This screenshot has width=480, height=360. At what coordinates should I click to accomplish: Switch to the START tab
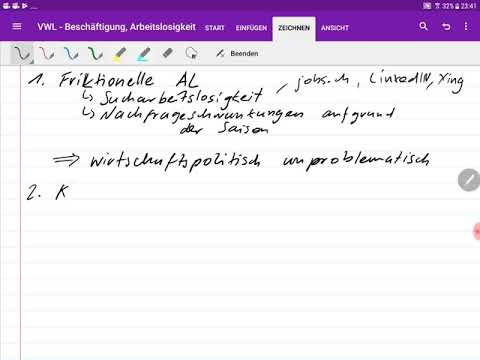pos(215,28)
